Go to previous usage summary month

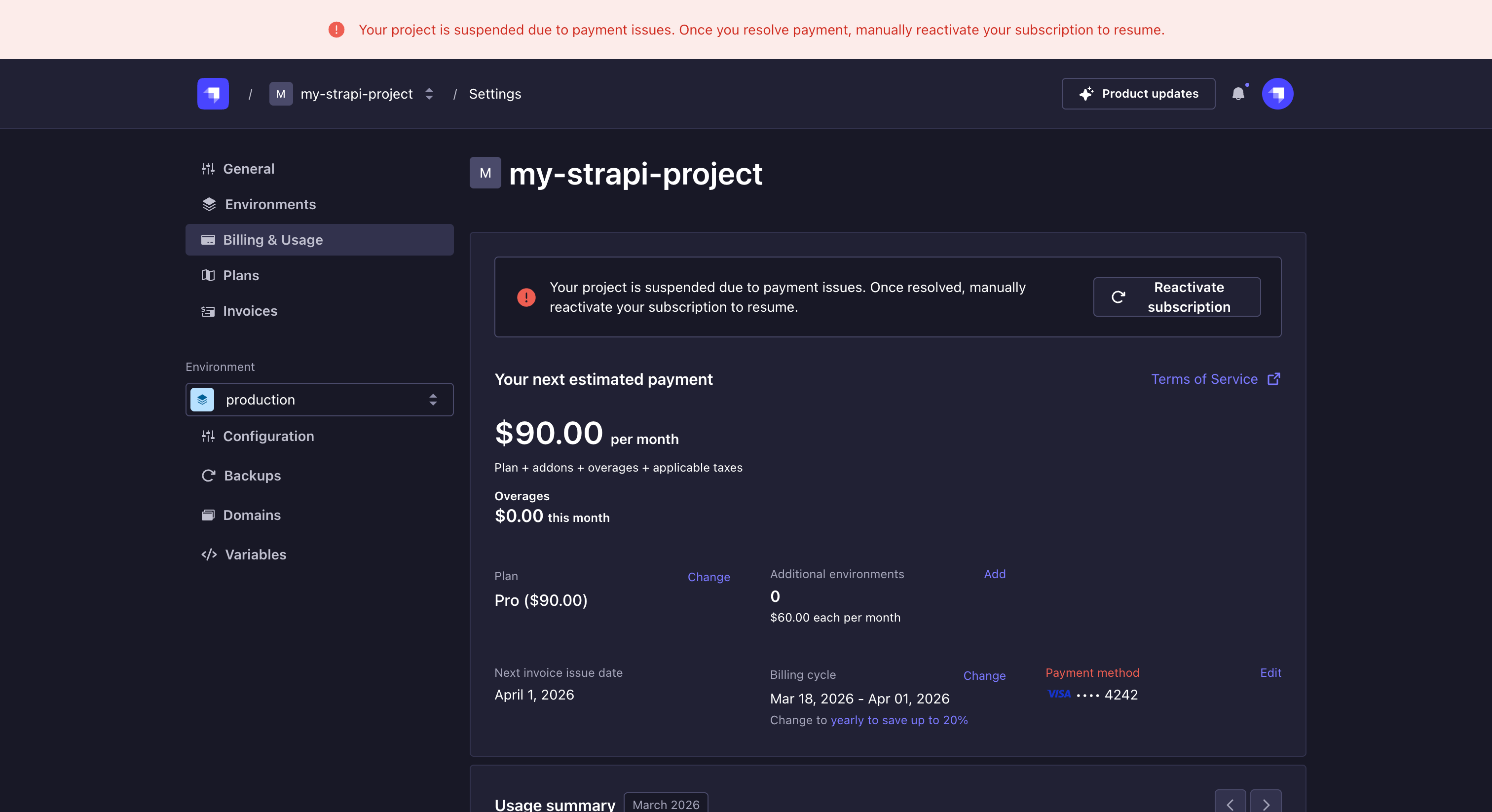click(x=1230, y=804)
